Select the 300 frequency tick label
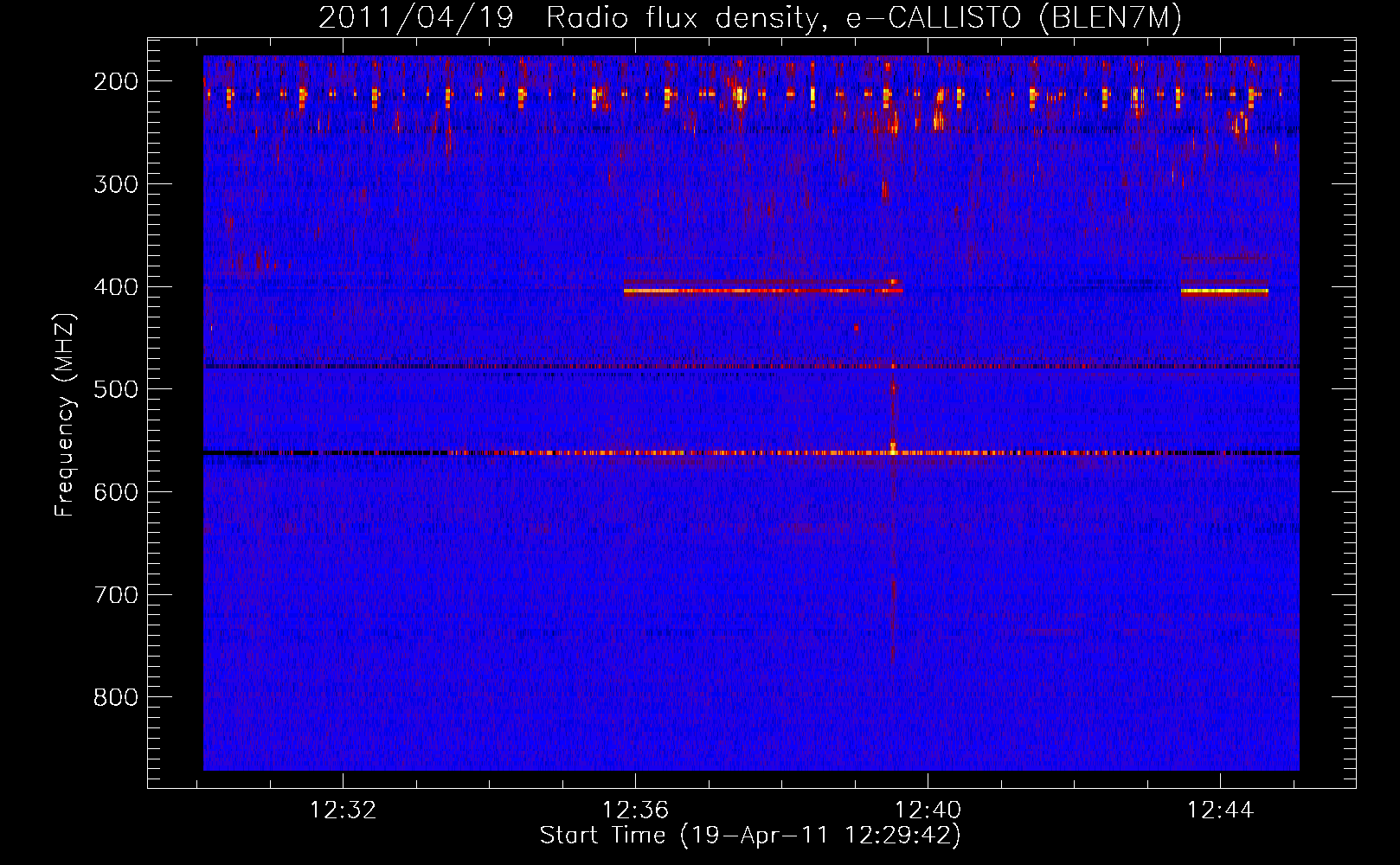 115,184
